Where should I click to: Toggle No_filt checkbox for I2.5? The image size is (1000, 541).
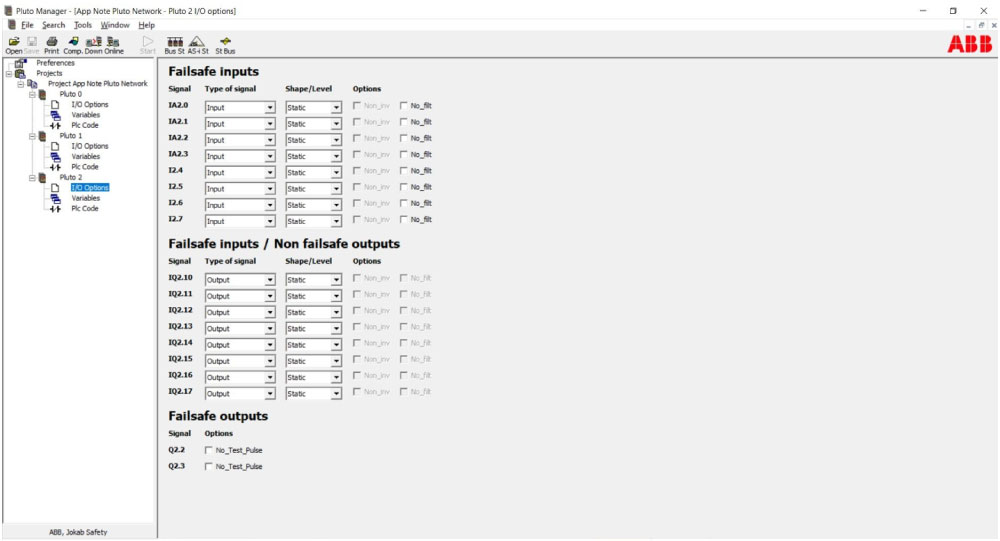coord(404,187)
